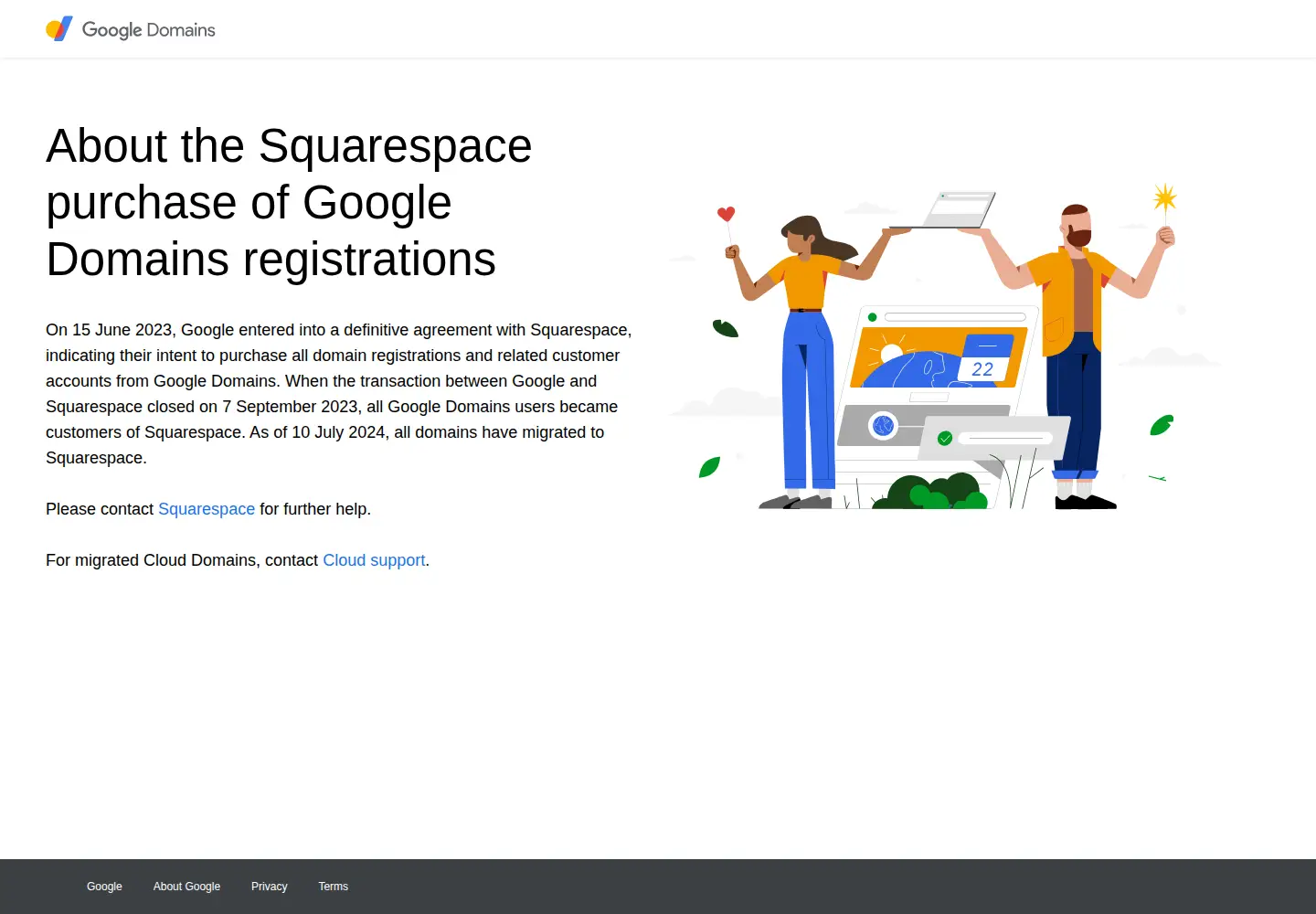Image resolution: width=1316 pixels, height=914 pixels.
Task: Open the Terms footer link
Action: [x=334, y=887]
